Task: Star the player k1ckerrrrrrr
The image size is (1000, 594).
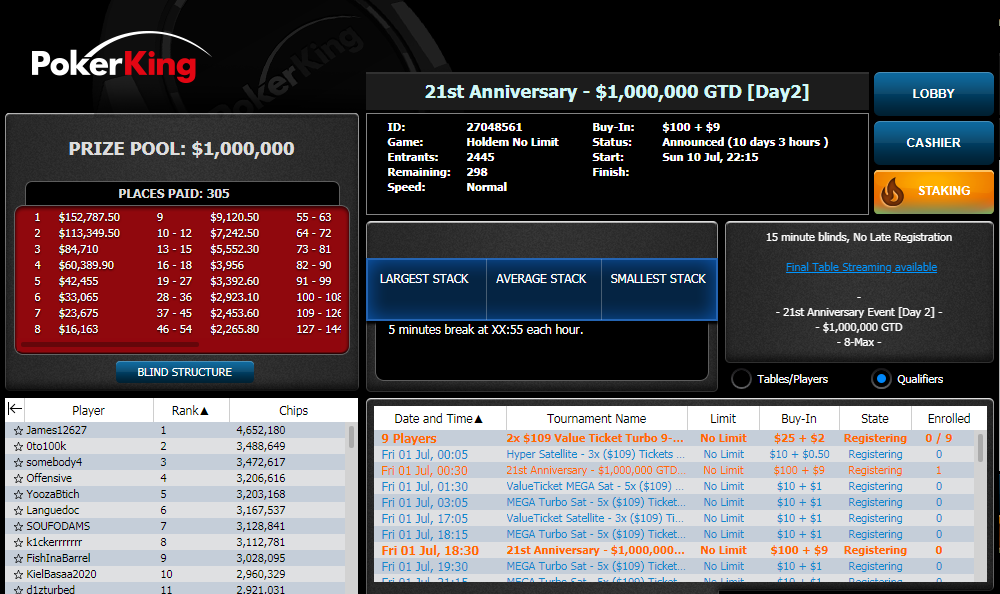Action: point(18,542)
